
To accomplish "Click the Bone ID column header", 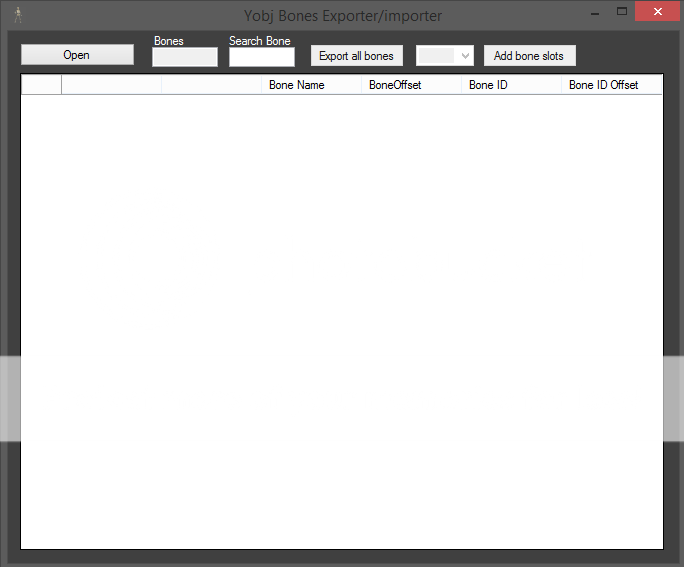I will 511,85.
